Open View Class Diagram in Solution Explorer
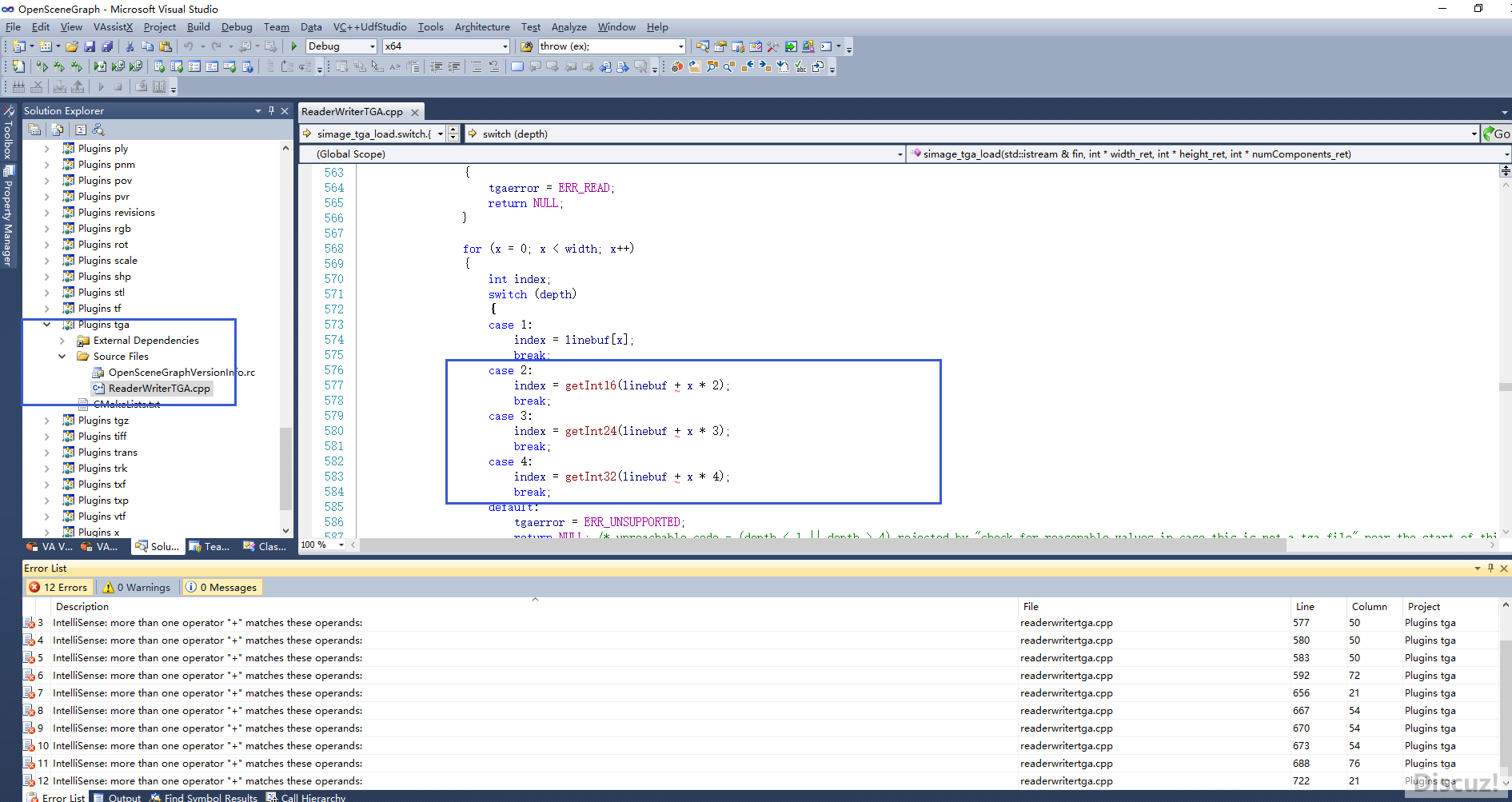The height and width of the screenshot is (802, 1512). [98, 130]
